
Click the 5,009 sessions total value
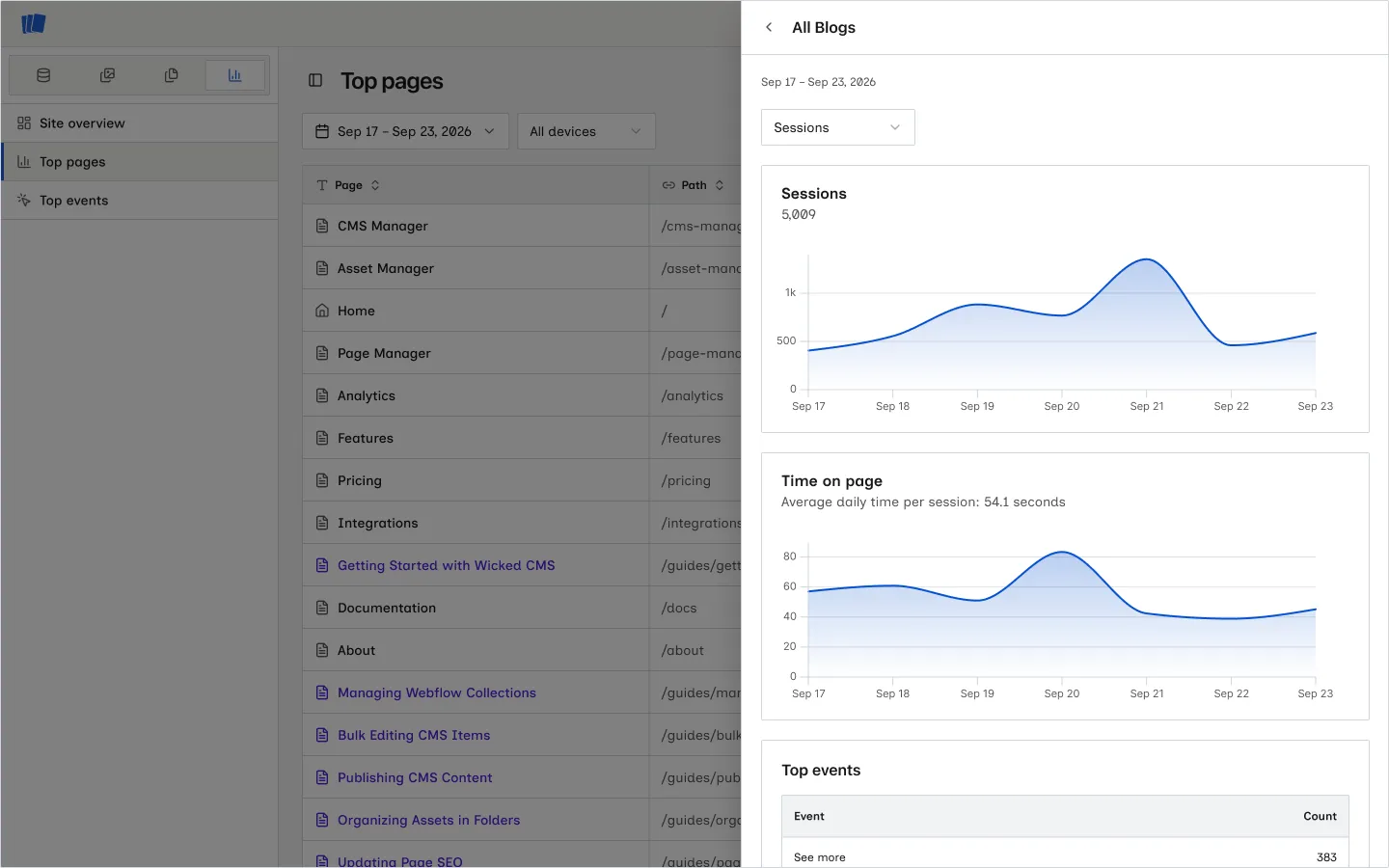click(x=799, y=214)
